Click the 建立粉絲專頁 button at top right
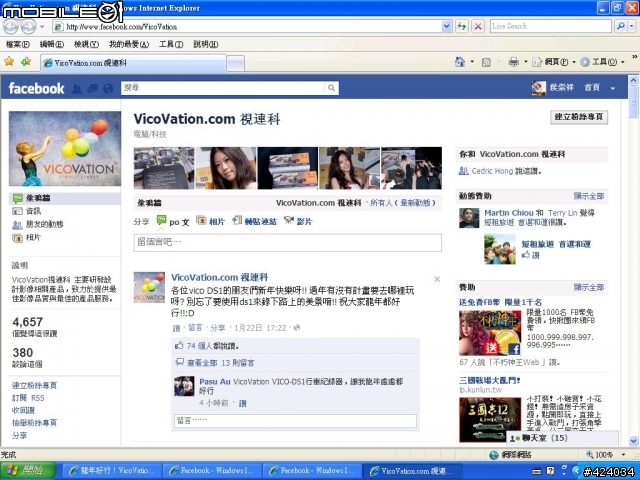 pos(578,117)
